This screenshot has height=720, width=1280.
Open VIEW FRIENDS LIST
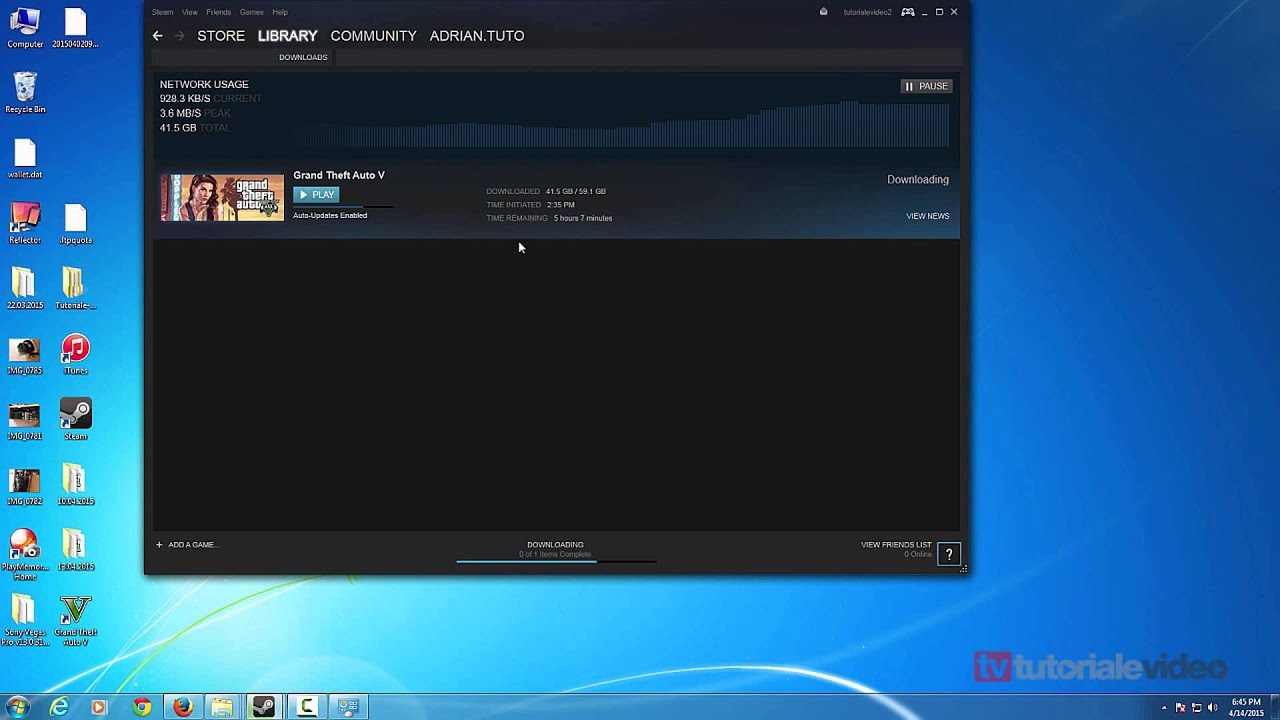pos(896,545)
